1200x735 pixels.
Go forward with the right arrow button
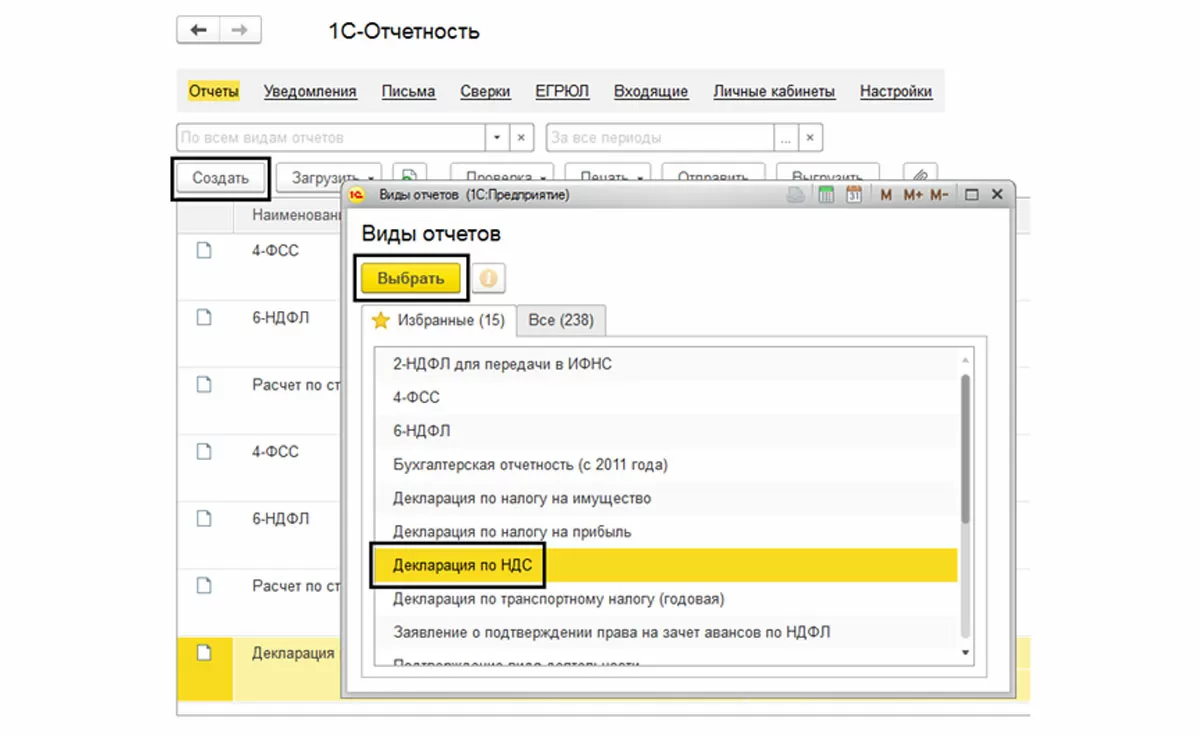(x=240, y=31)
